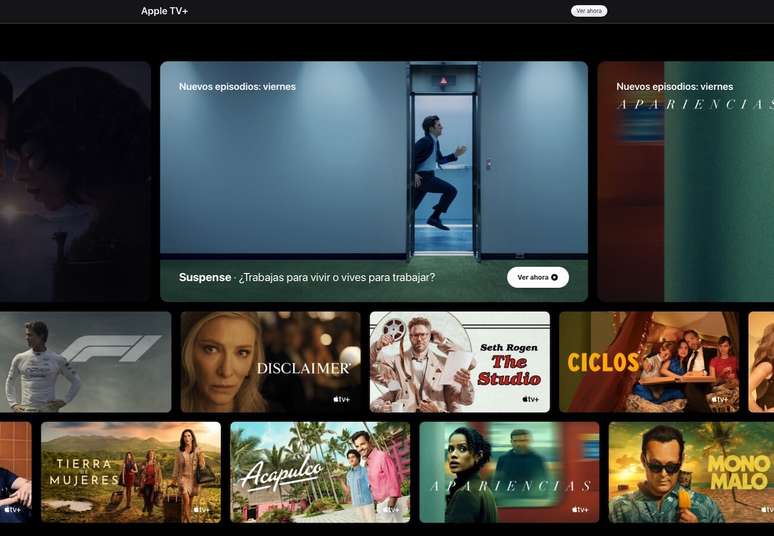Click Apple TV+ logo on Tierra de Mujeres tile

coord(202,509)
